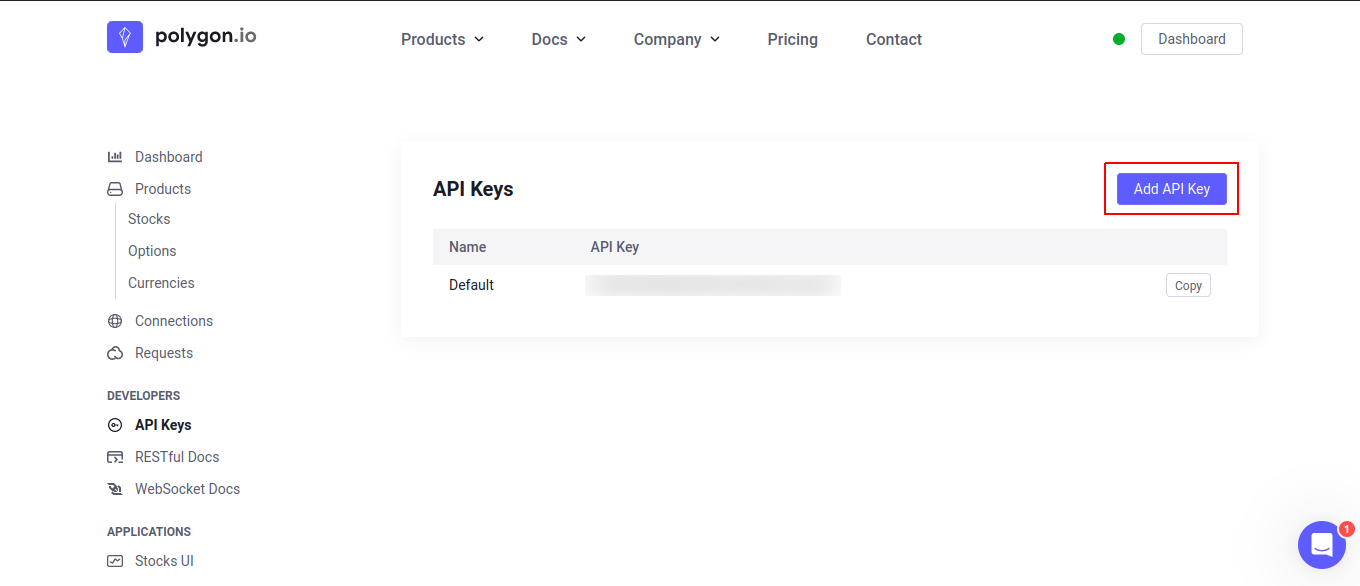Click the polygon.io logo icon
The width and height of the screenshot is (1360, 586).
click(x=125, y=37)
